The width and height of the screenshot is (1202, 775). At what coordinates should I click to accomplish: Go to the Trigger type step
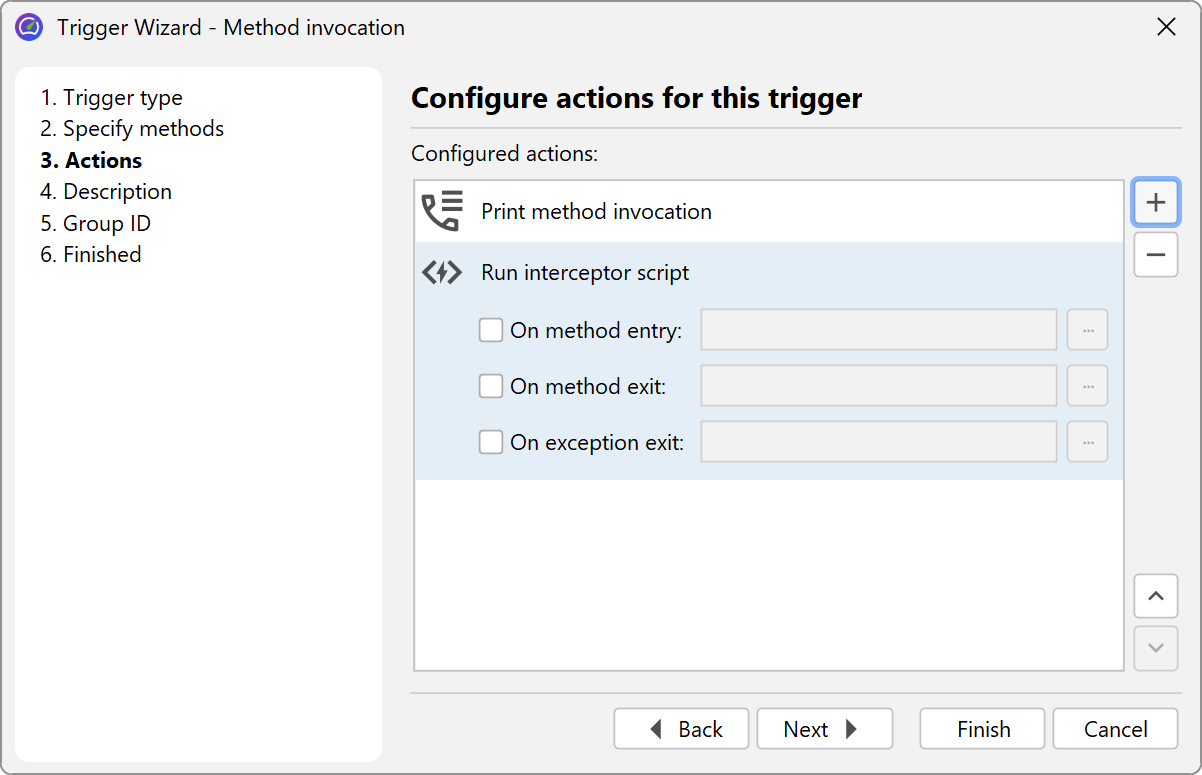[x=111, y=98]
